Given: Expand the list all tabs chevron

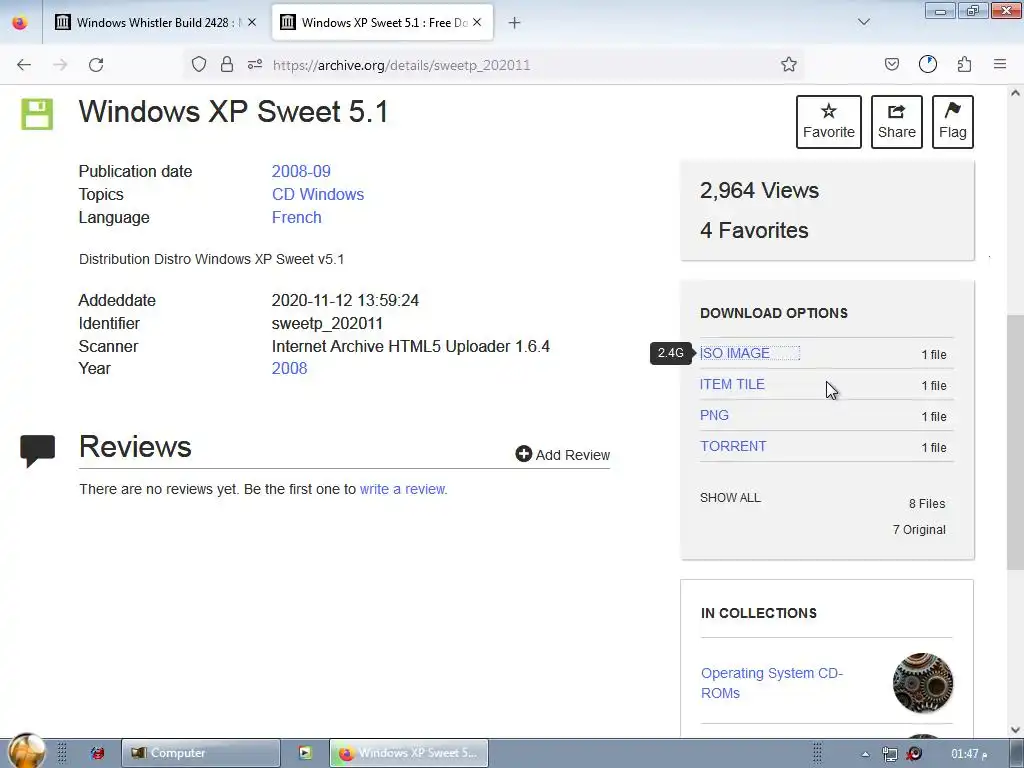Looking at the screenshot, I should point(864,22).
